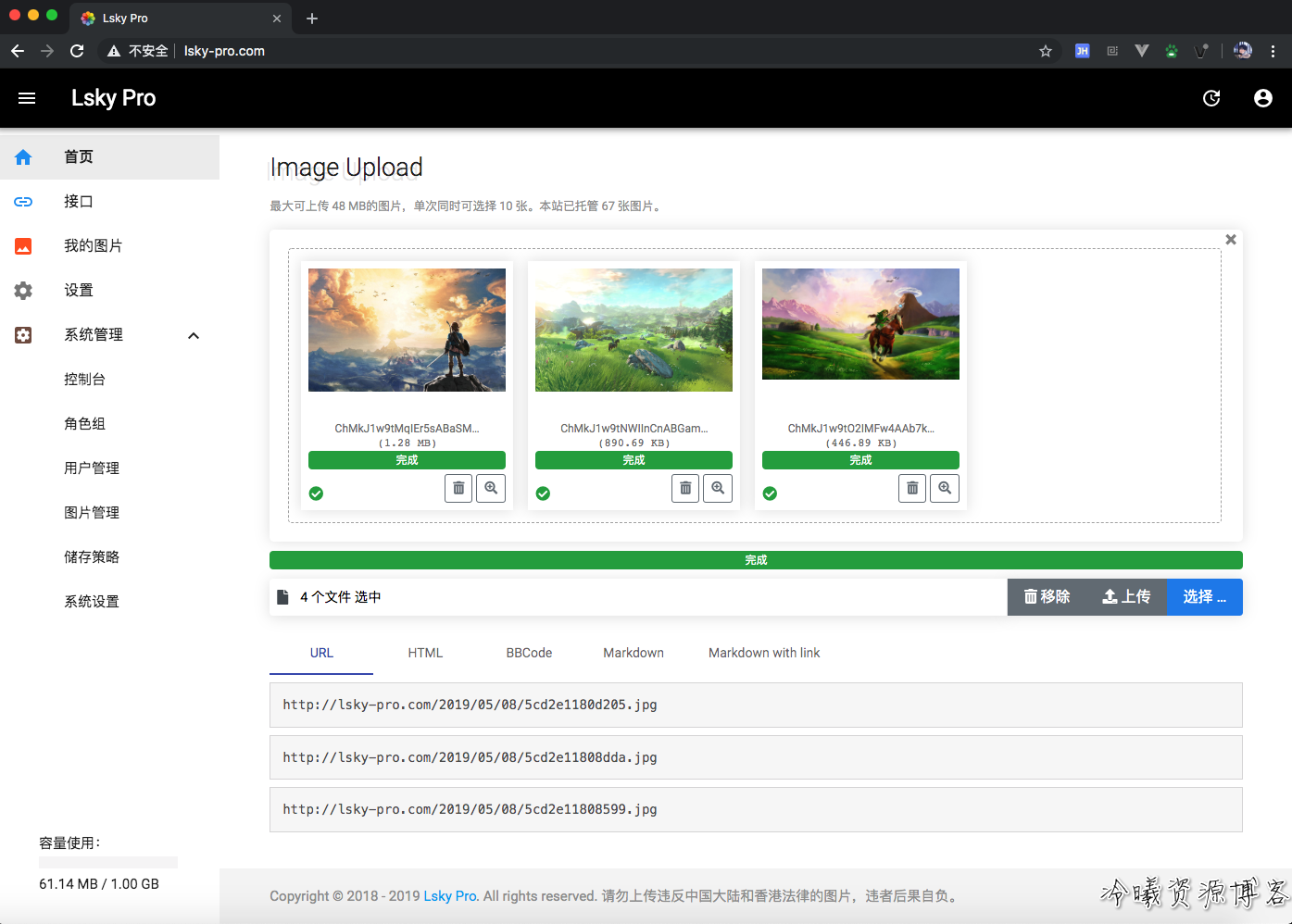1292x924 pixels.
Task: Click the picture icon beside 我的图片
Action: (x=23, y=246)
